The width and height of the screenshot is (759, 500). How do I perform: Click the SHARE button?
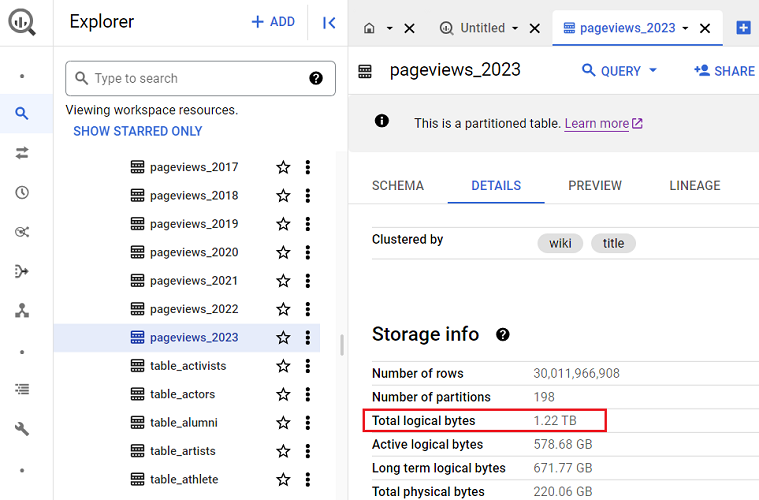(725, 71)
